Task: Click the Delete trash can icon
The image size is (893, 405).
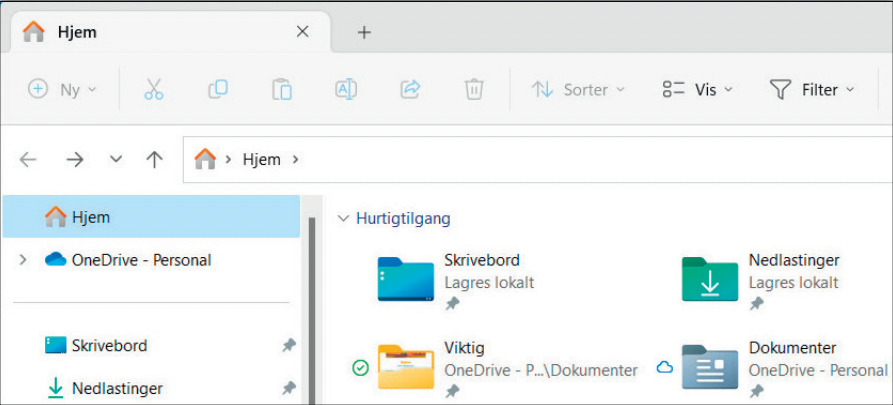Action: click(473, 89)
